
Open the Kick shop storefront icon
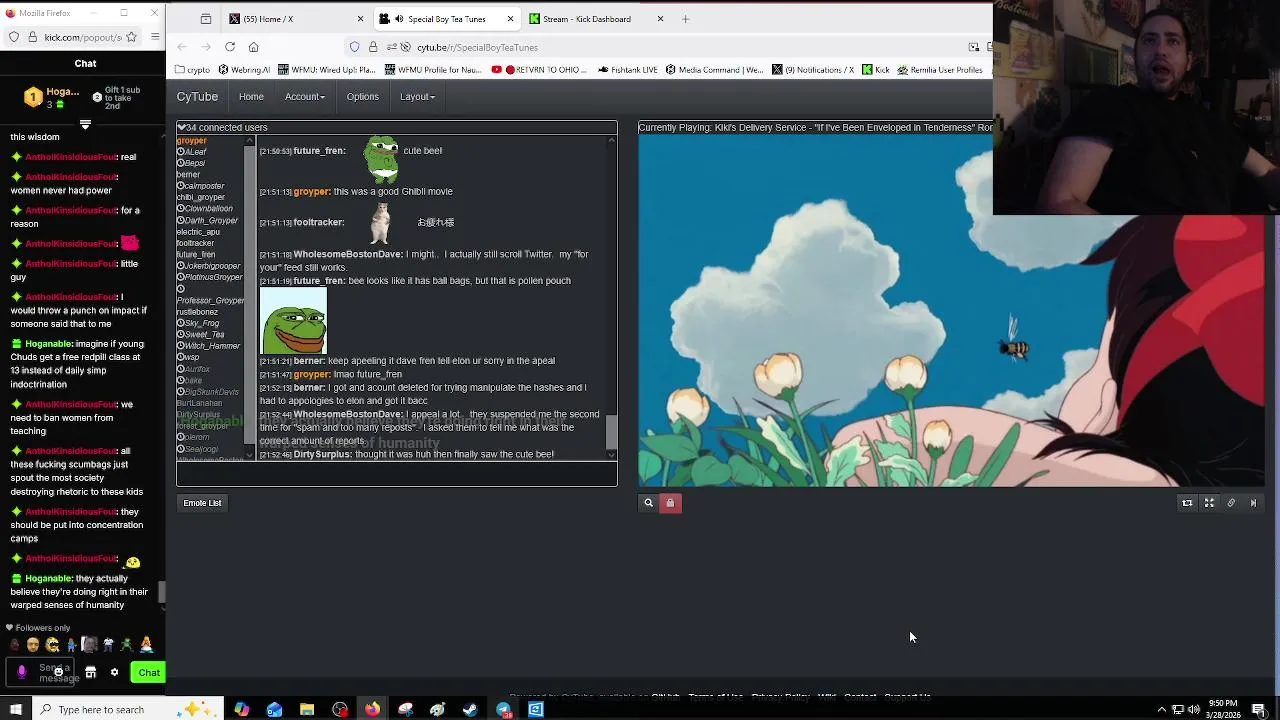click(90, 673)
